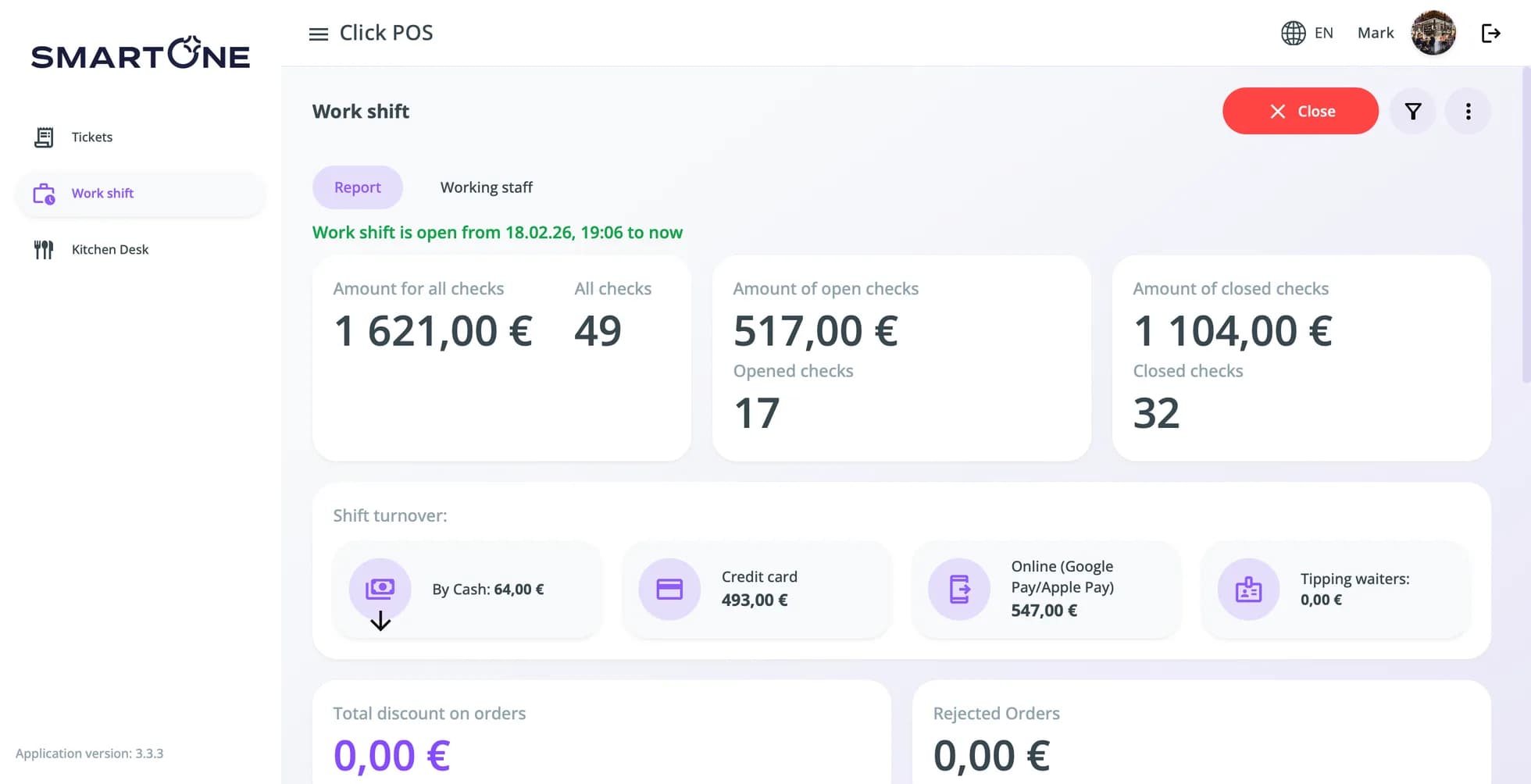
Task: Open Mark's profile avatar
Action: pos(1433,33)
